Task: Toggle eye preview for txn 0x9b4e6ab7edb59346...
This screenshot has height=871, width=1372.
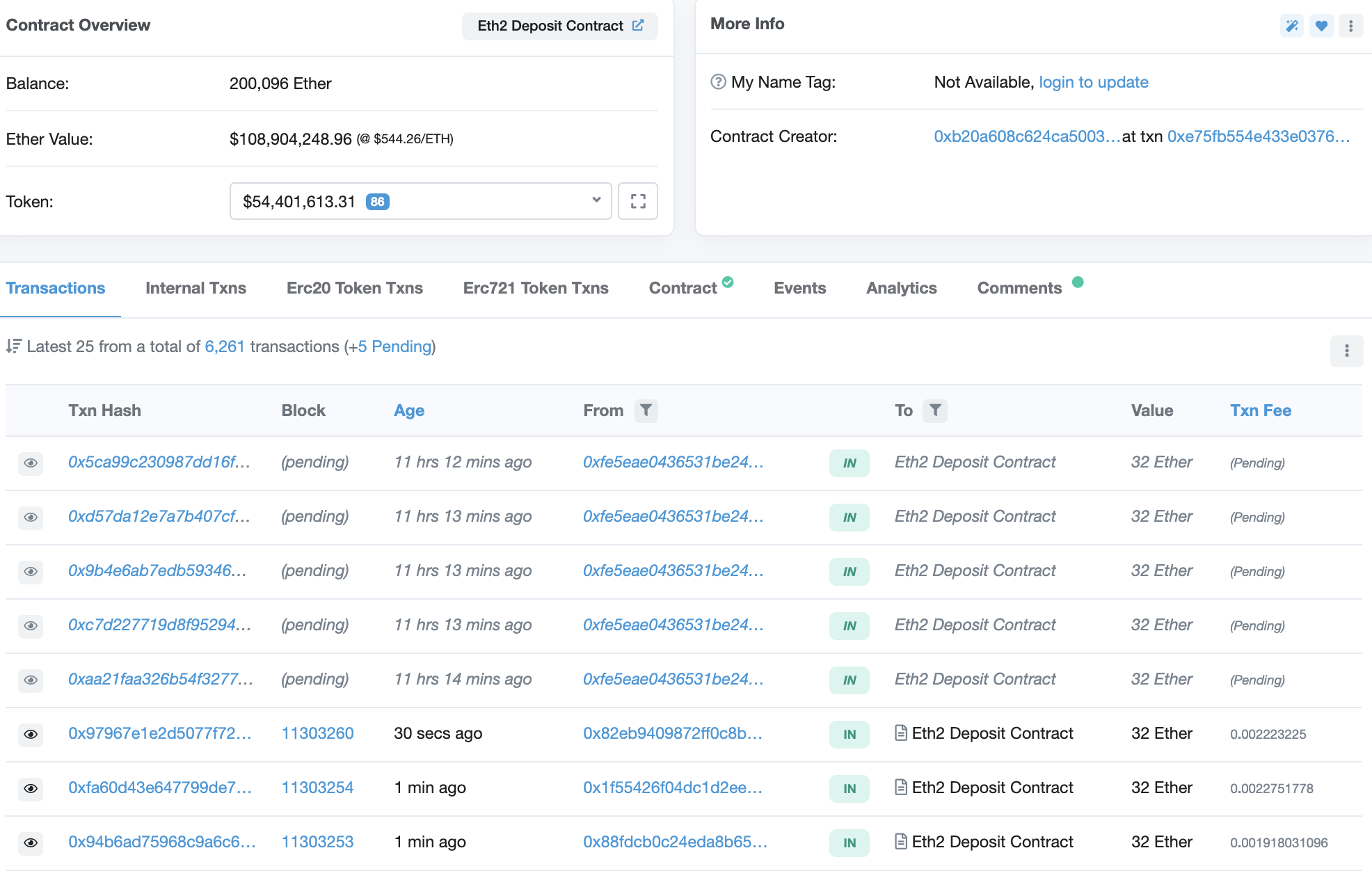Action: [31, 572]
